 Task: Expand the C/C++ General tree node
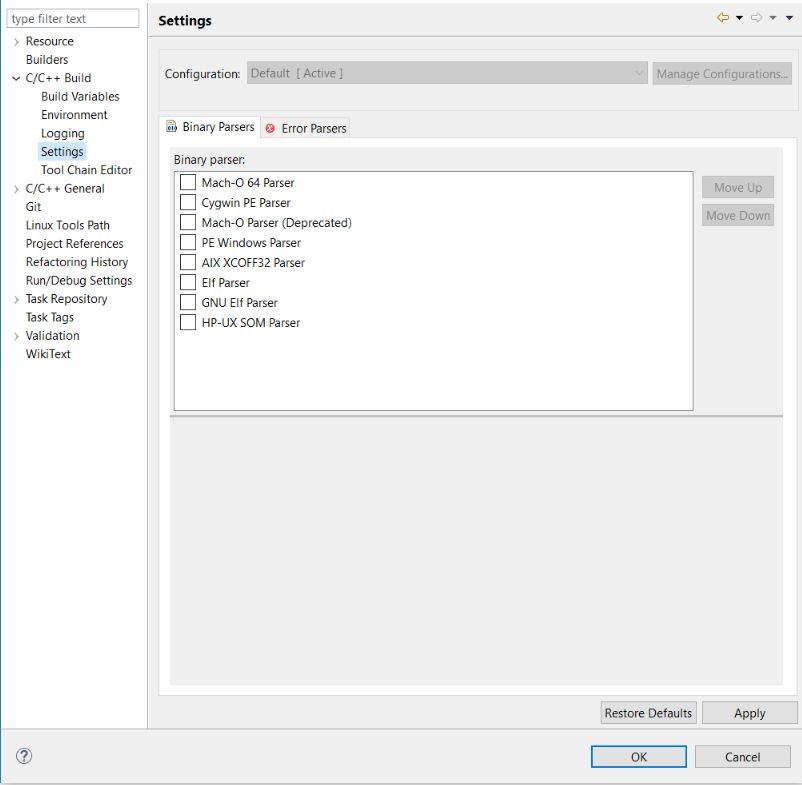16,189
